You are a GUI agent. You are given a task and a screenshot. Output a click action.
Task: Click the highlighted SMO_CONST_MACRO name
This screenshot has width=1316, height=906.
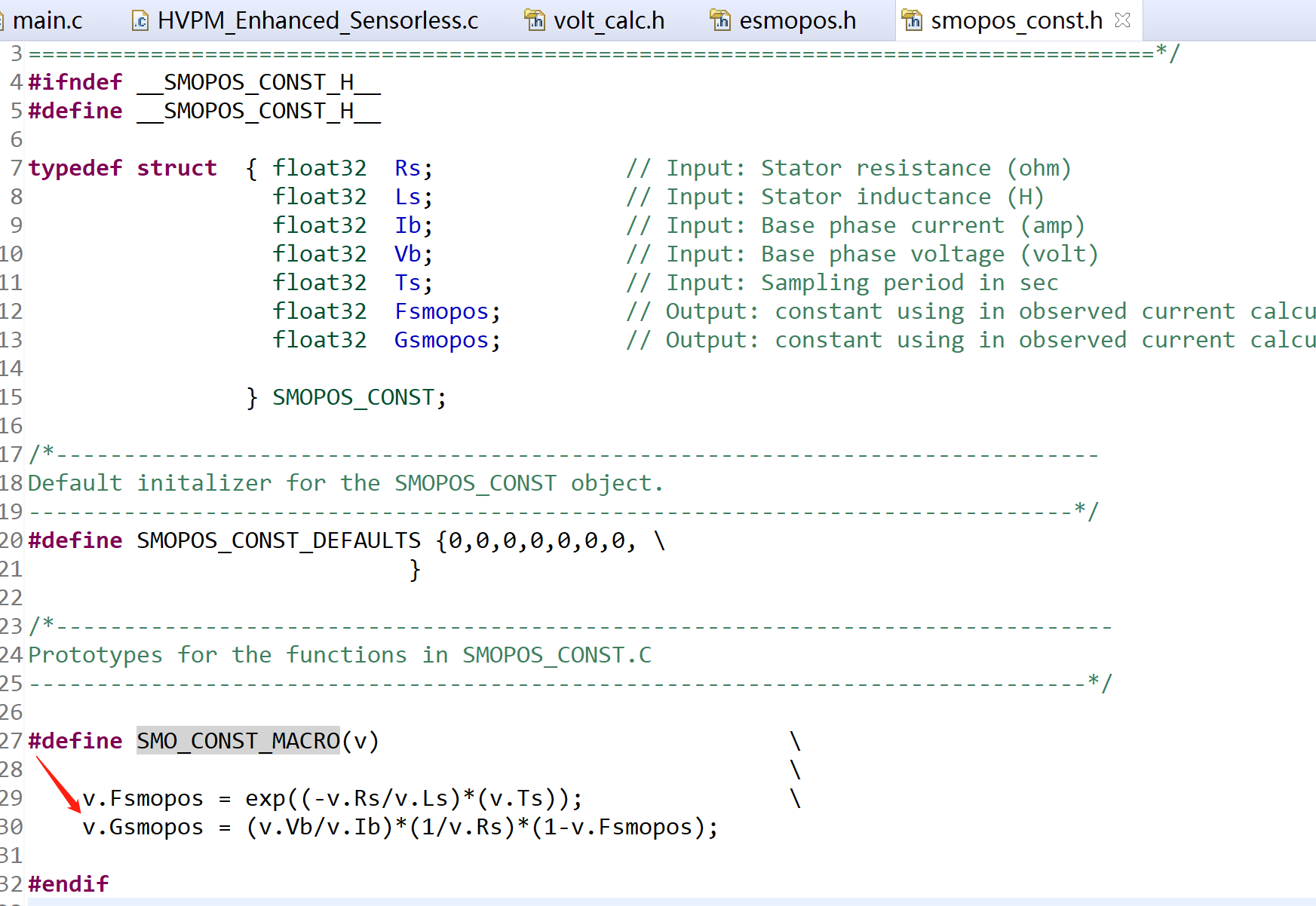coord(238,741)
